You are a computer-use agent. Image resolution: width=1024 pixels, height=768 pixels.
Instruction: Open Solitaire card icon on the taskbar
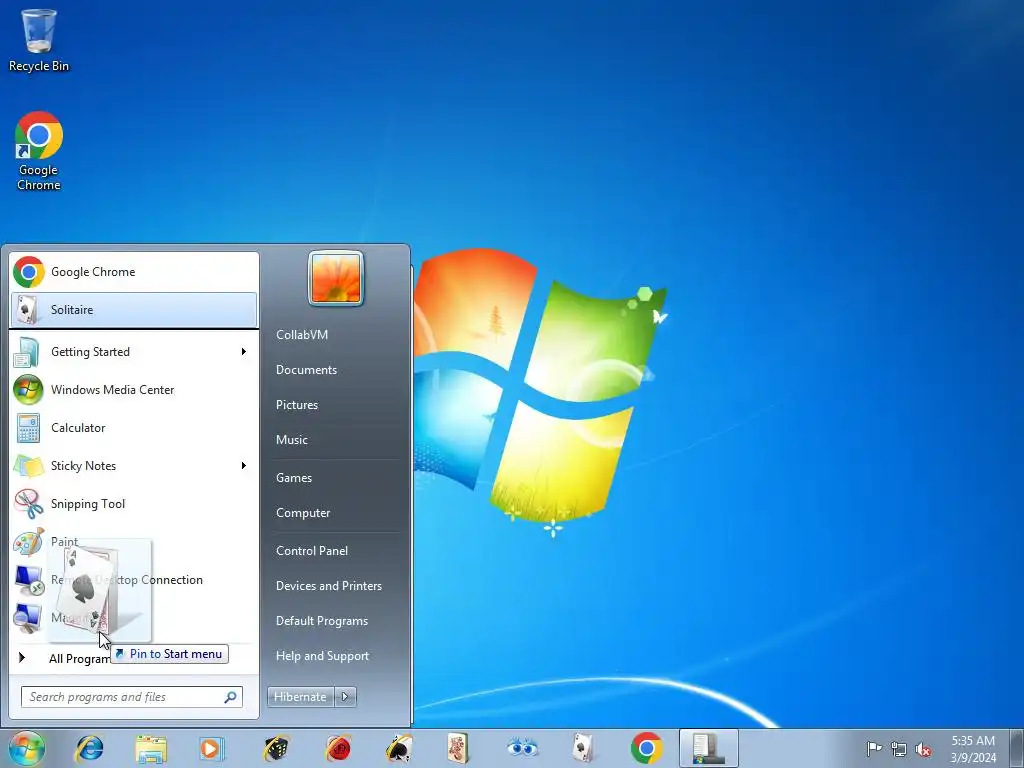tap(583, 748)
